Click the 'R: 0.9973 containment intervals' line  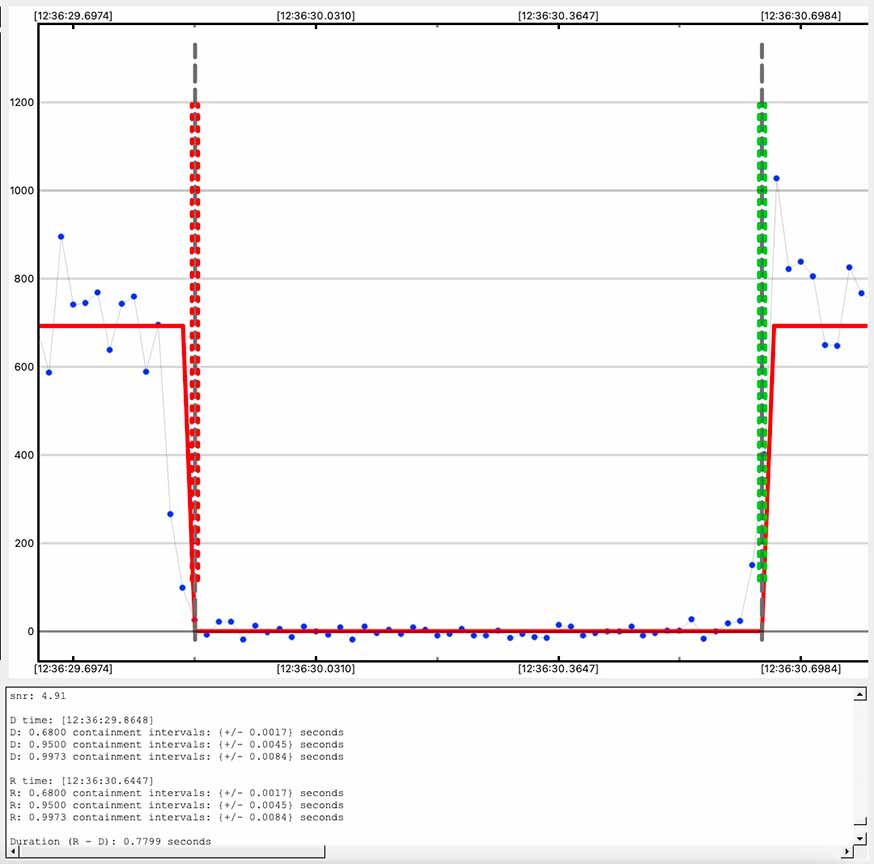[177, 818]
